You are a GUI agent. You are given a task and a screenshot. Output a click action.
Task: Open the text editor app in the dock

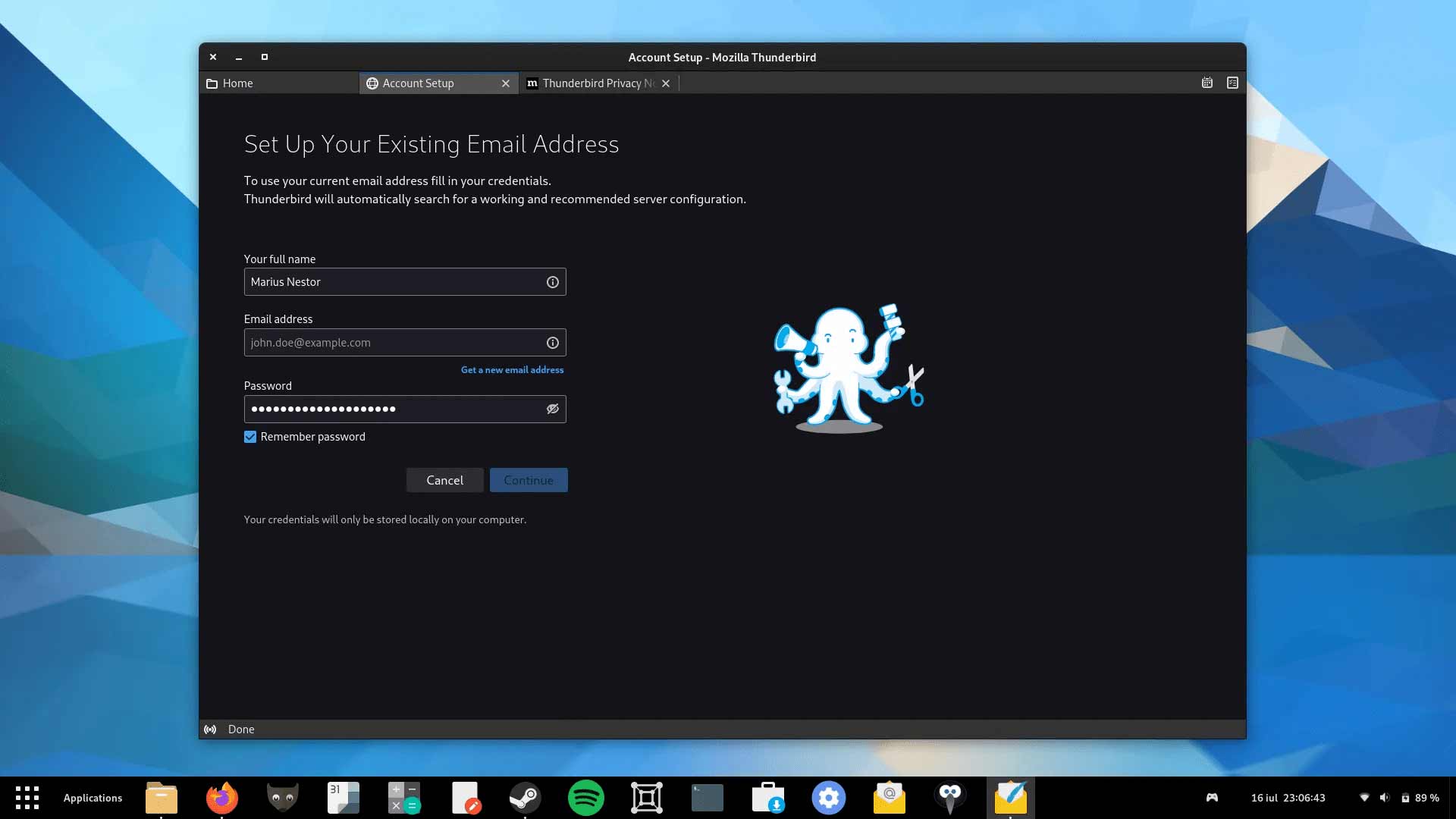(465, 798)
